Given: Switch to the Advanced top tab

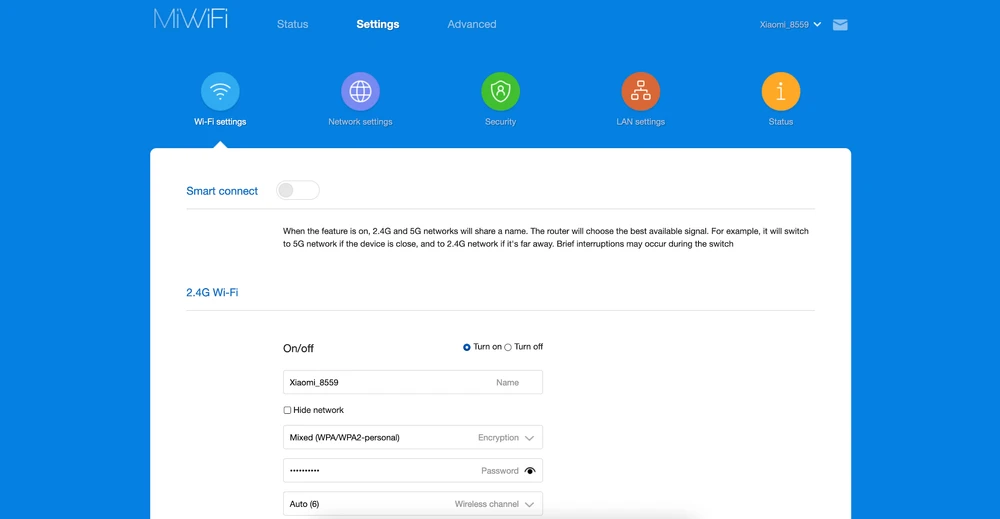Looking at the screenshot, I should point(471,24).
